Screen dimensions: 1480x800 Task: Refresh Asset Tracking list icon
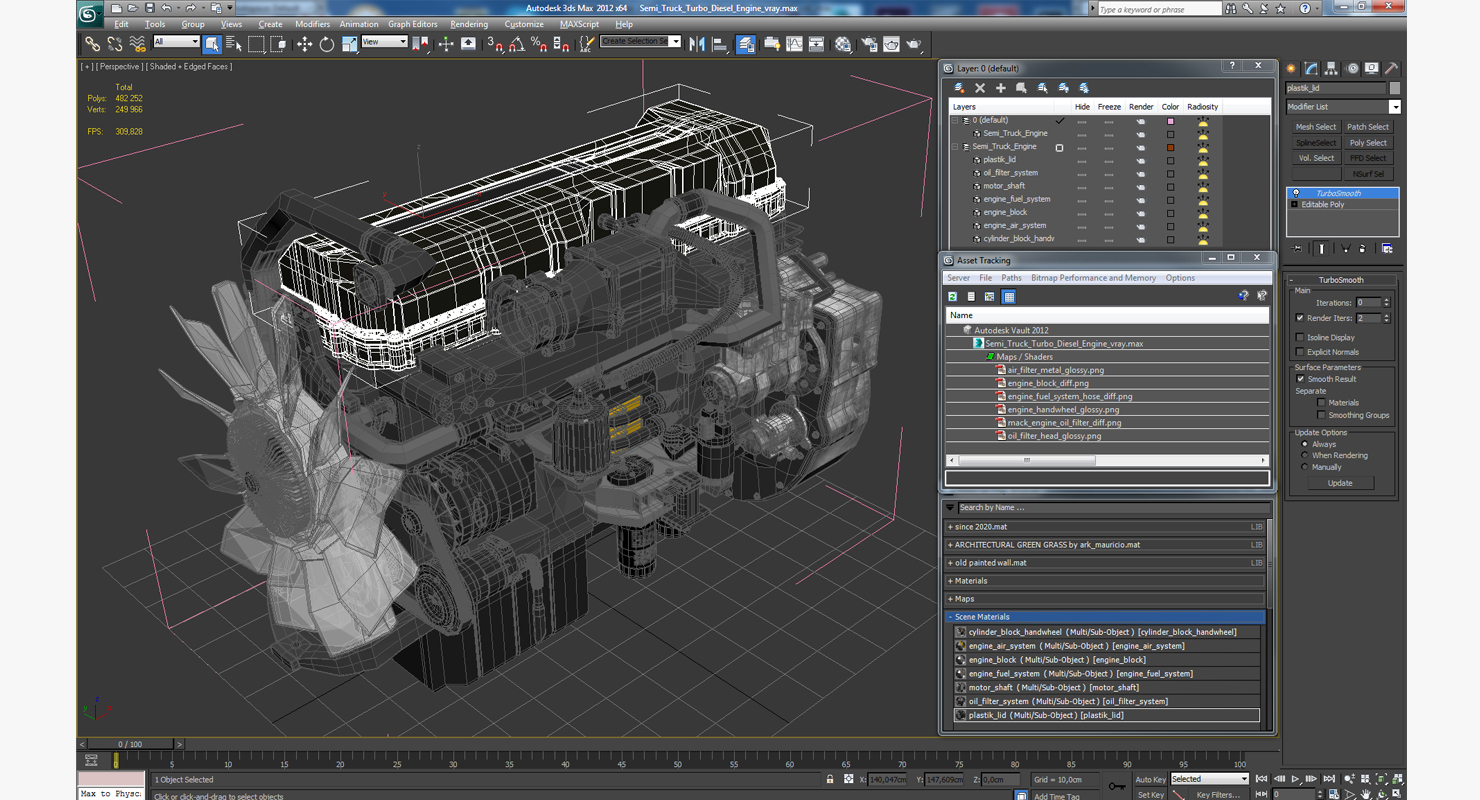[x=953, y=297]
